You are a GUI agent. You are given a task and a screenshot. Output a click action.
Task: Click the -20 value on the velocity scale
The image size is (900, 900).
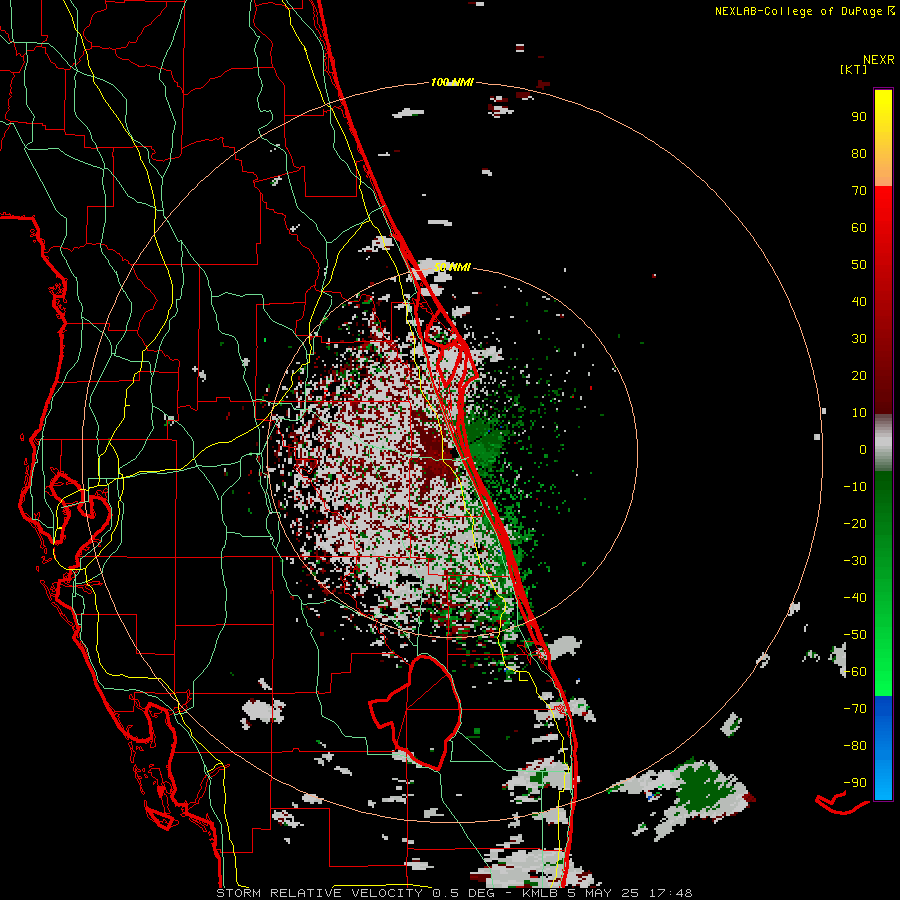(855, 523)
